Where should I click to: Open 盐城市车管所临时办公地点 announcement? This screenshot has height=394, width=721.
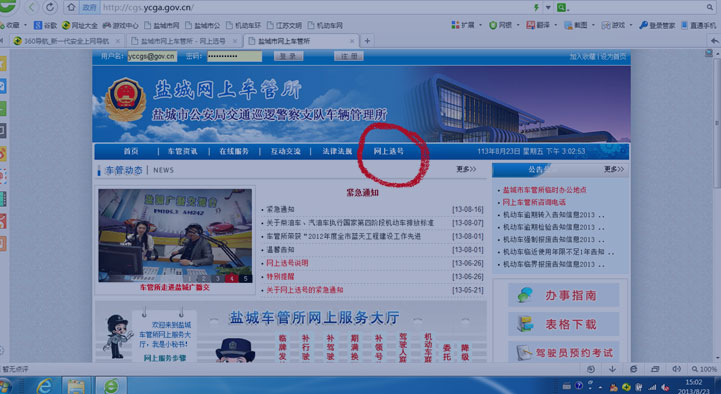[544, 189]
